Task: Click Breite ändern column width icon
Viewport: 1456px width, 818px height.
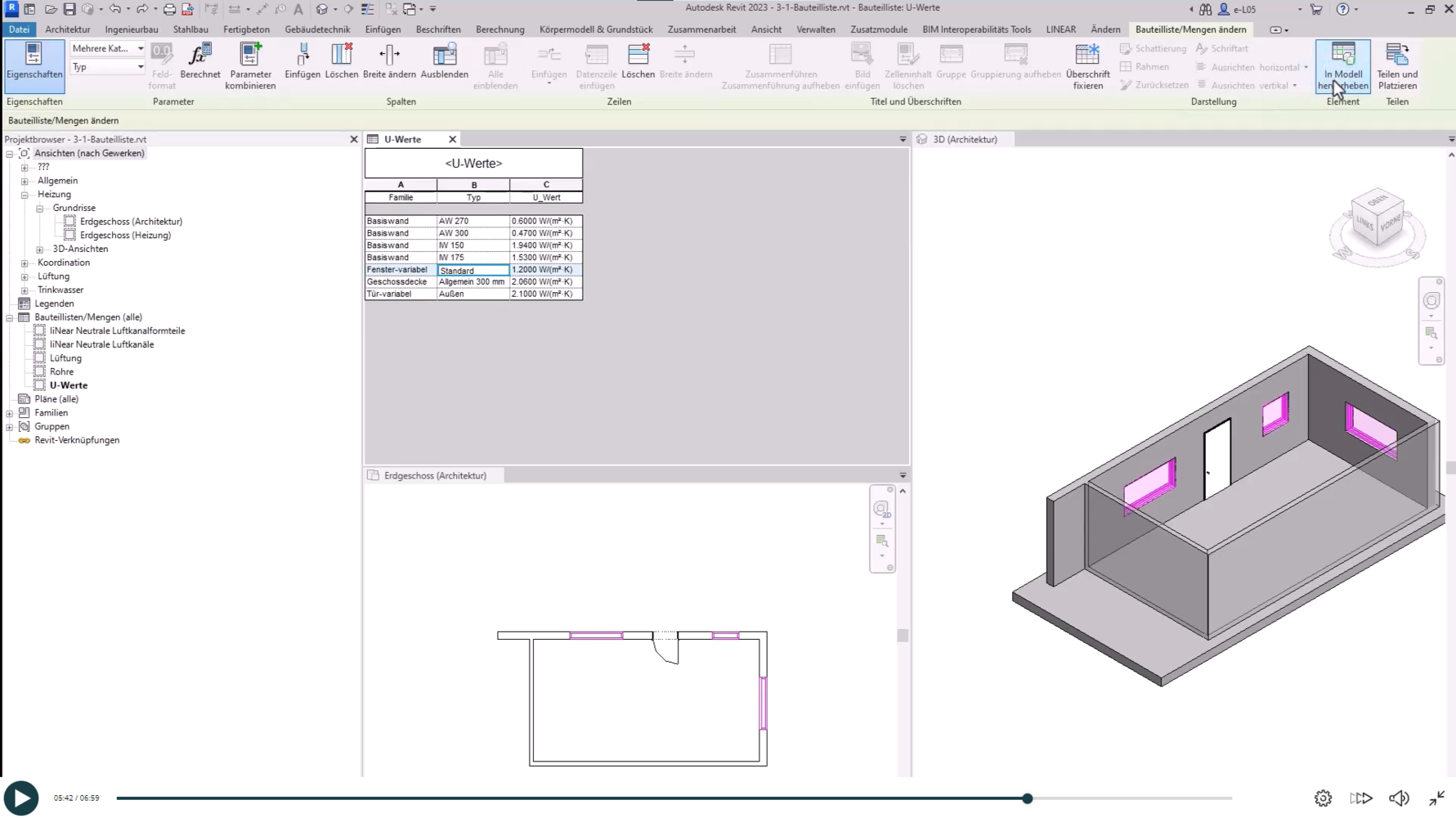Action: coord(389,61)
